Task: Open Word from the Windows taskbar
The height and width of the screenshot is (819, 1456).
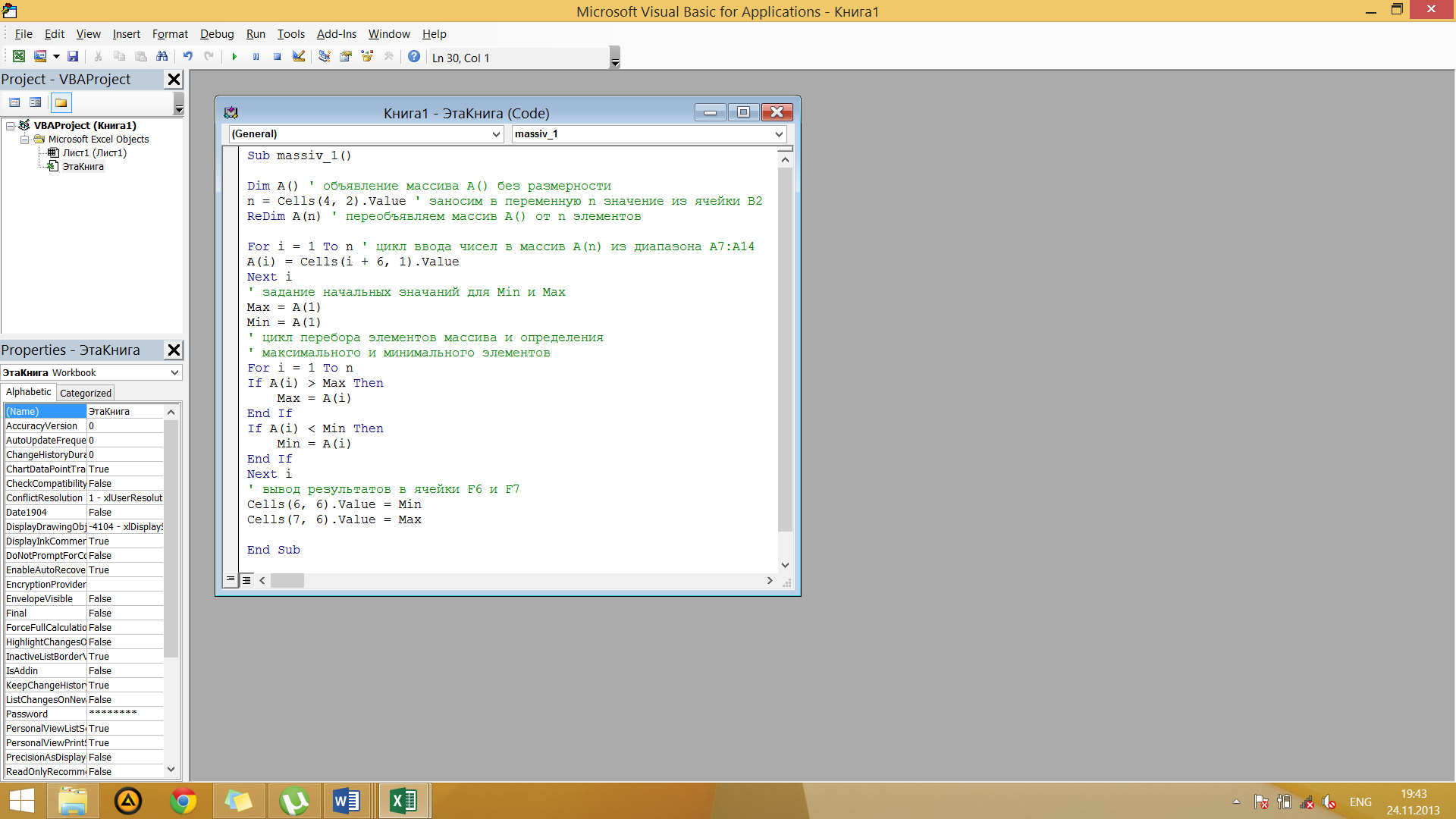Action: click(347, 801)
